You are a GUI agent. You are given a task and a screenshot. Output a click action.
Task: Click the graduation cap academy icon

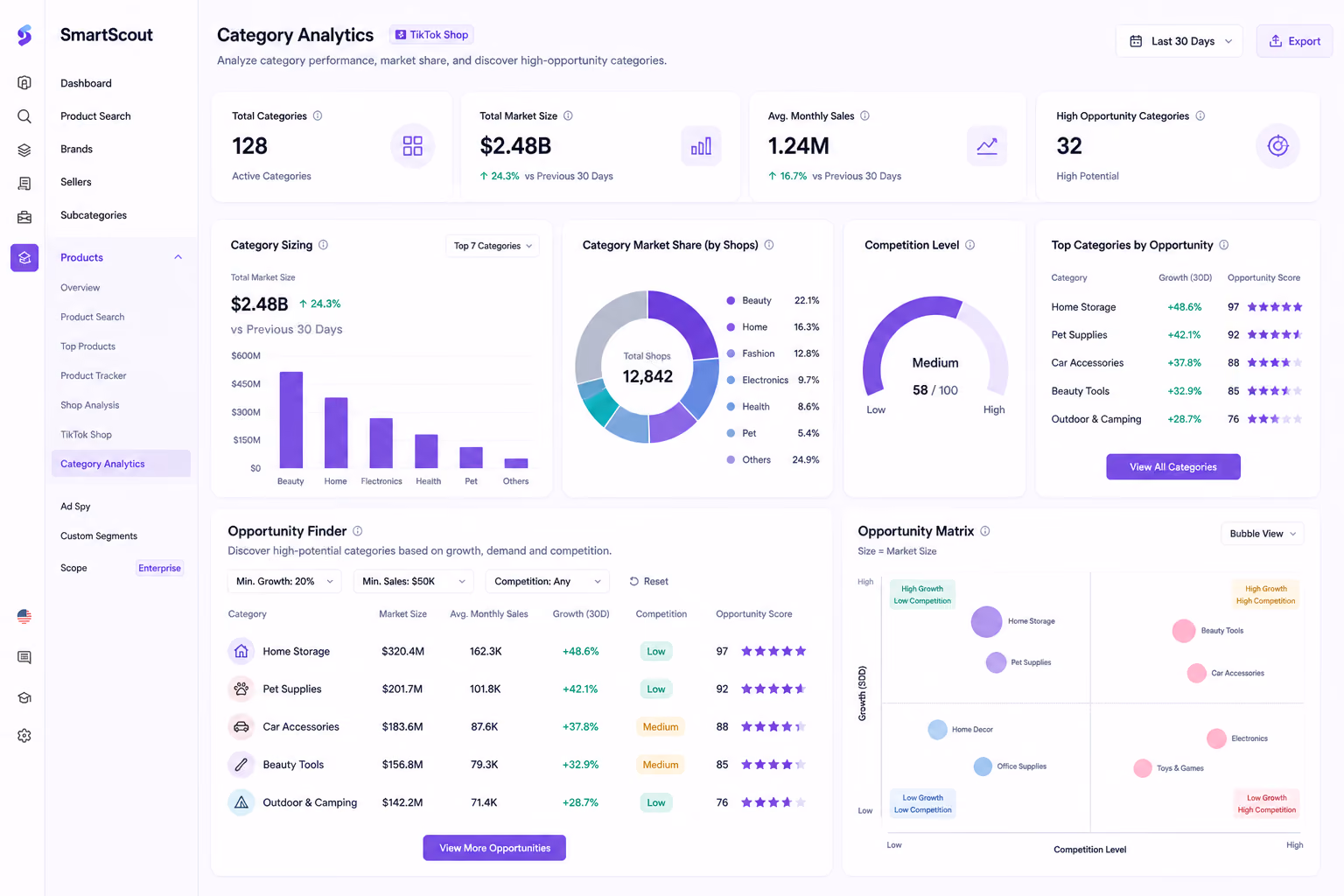click(24, 697)
